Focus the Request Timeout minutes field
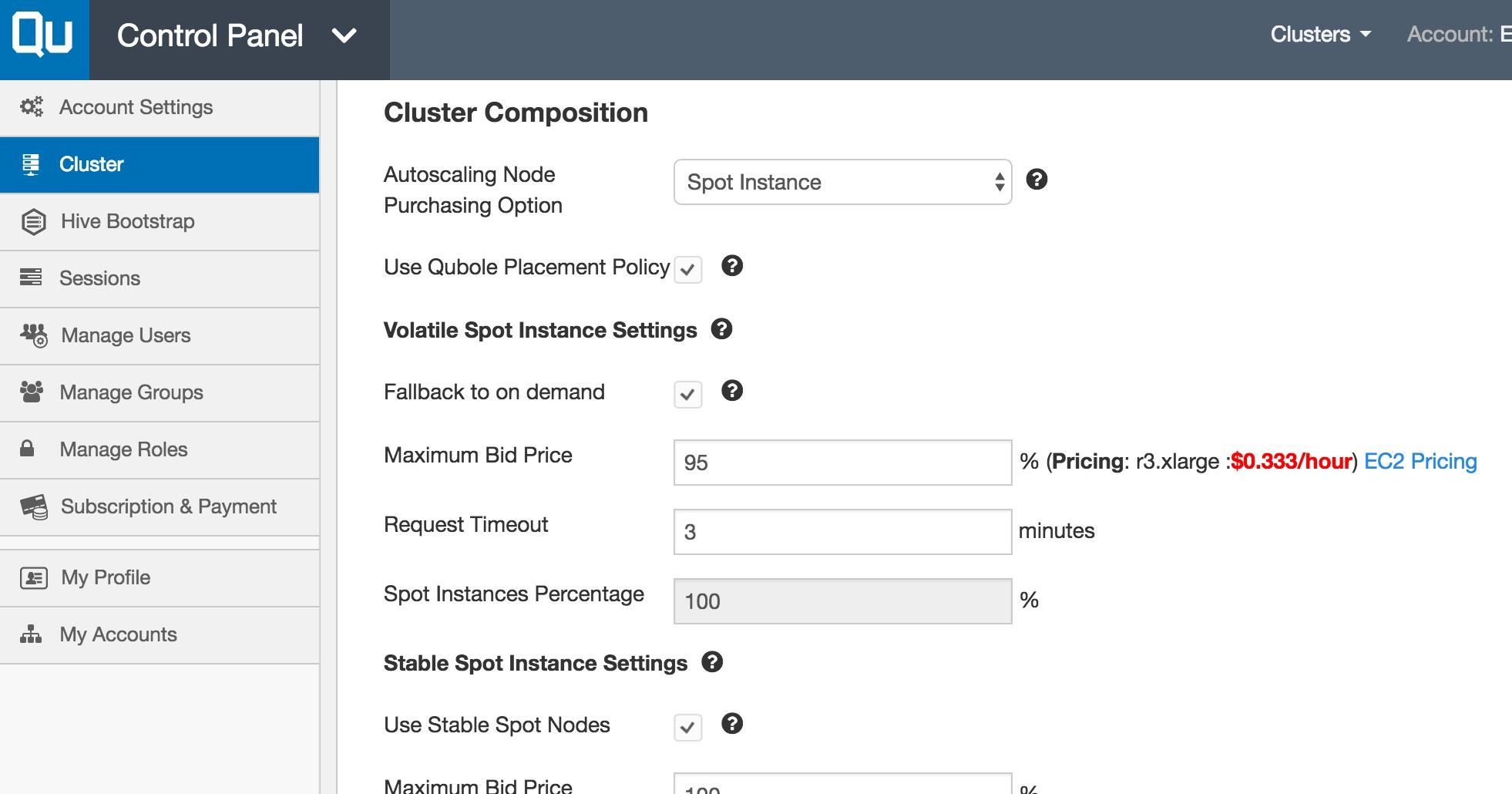 pos(842,532)
